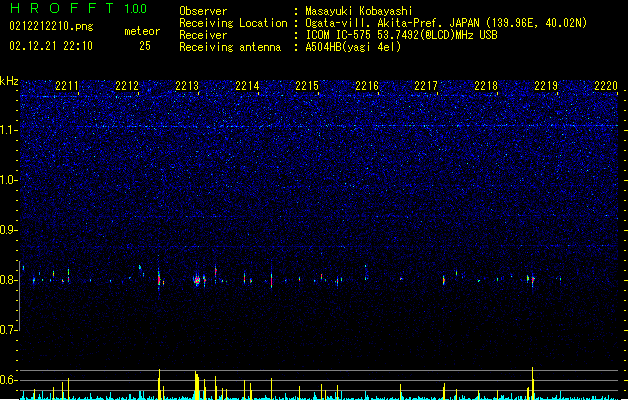Click the HROFFT program title text

(x=62, y=8)
